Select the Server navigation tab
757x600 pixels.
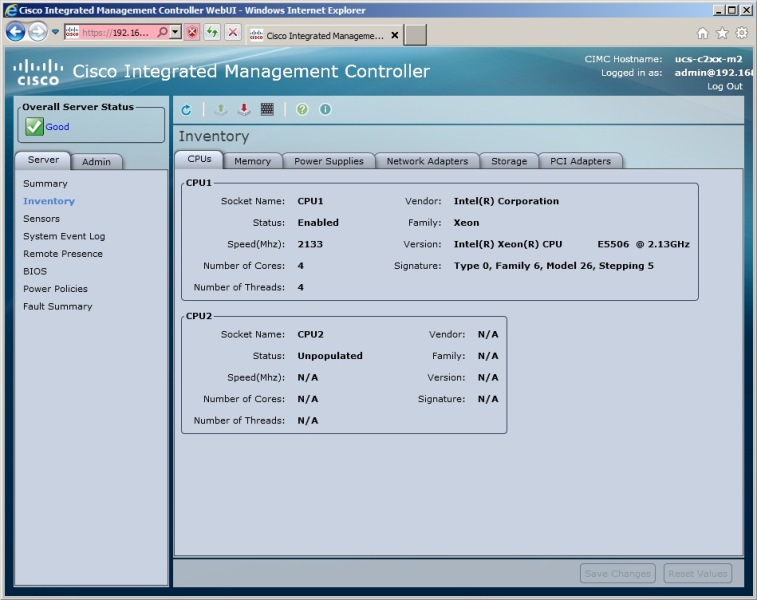click(43, 160)
